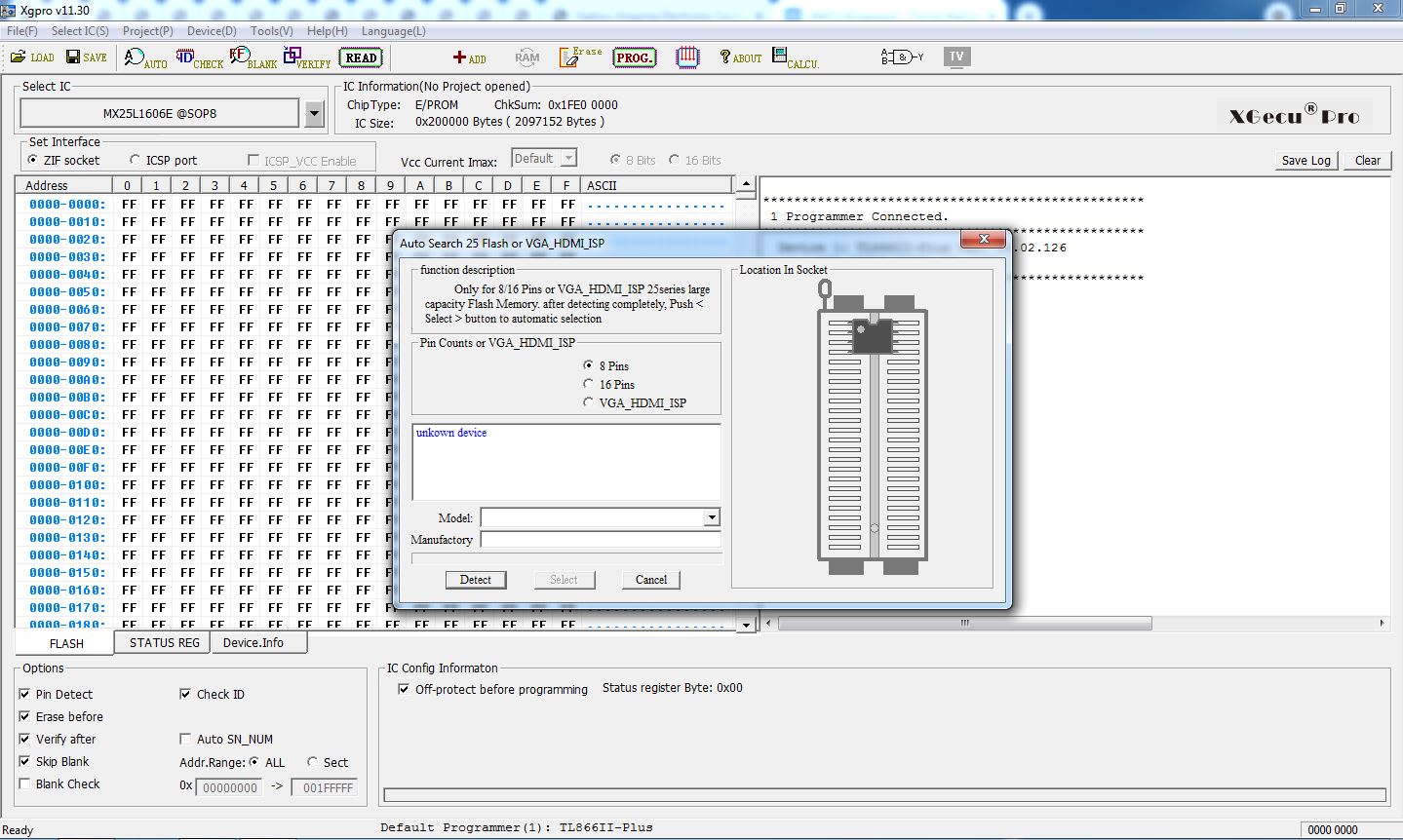Click the ID CHECK toolbar icon

199,58
